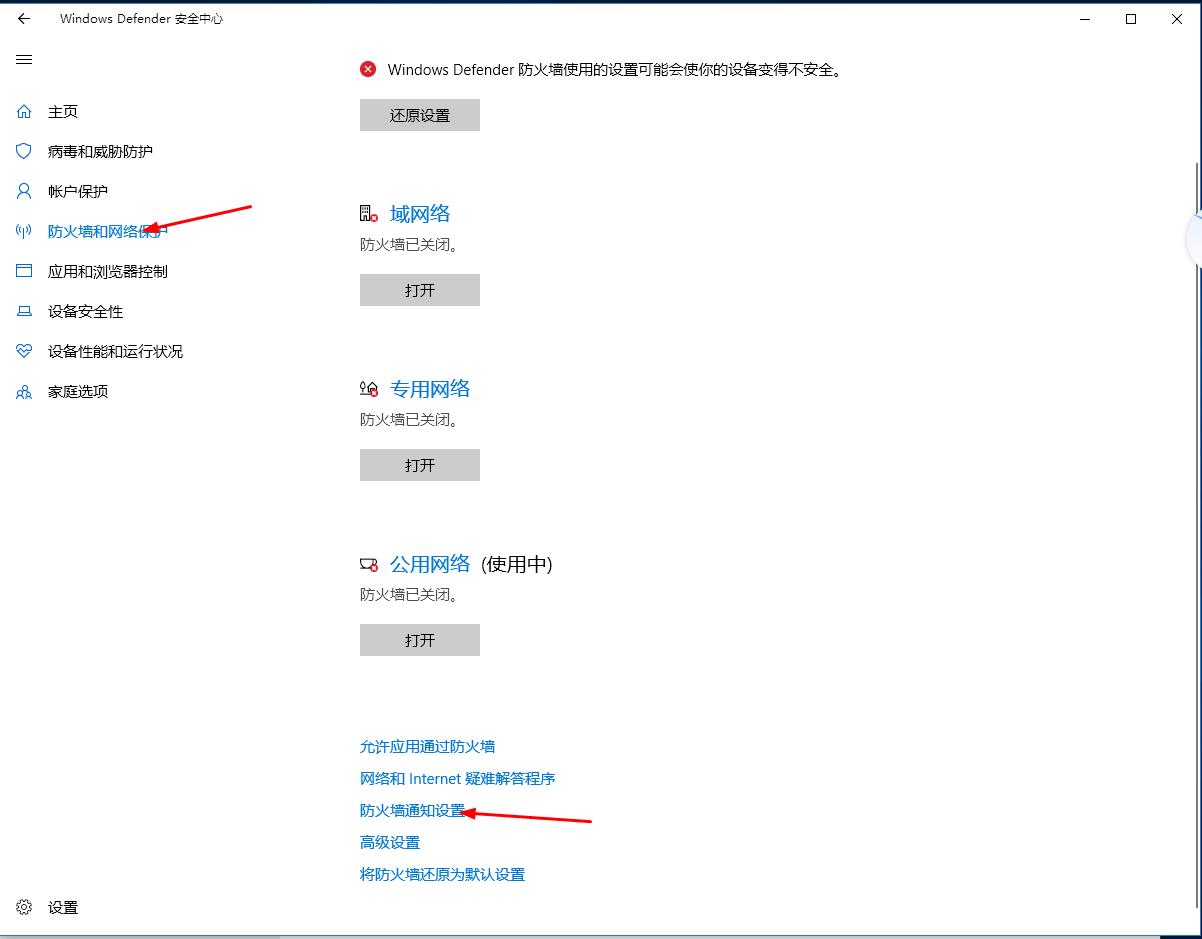Open 主页 in the sidebar
Screen dimensions: 1202x939
[x=63, y=112]
